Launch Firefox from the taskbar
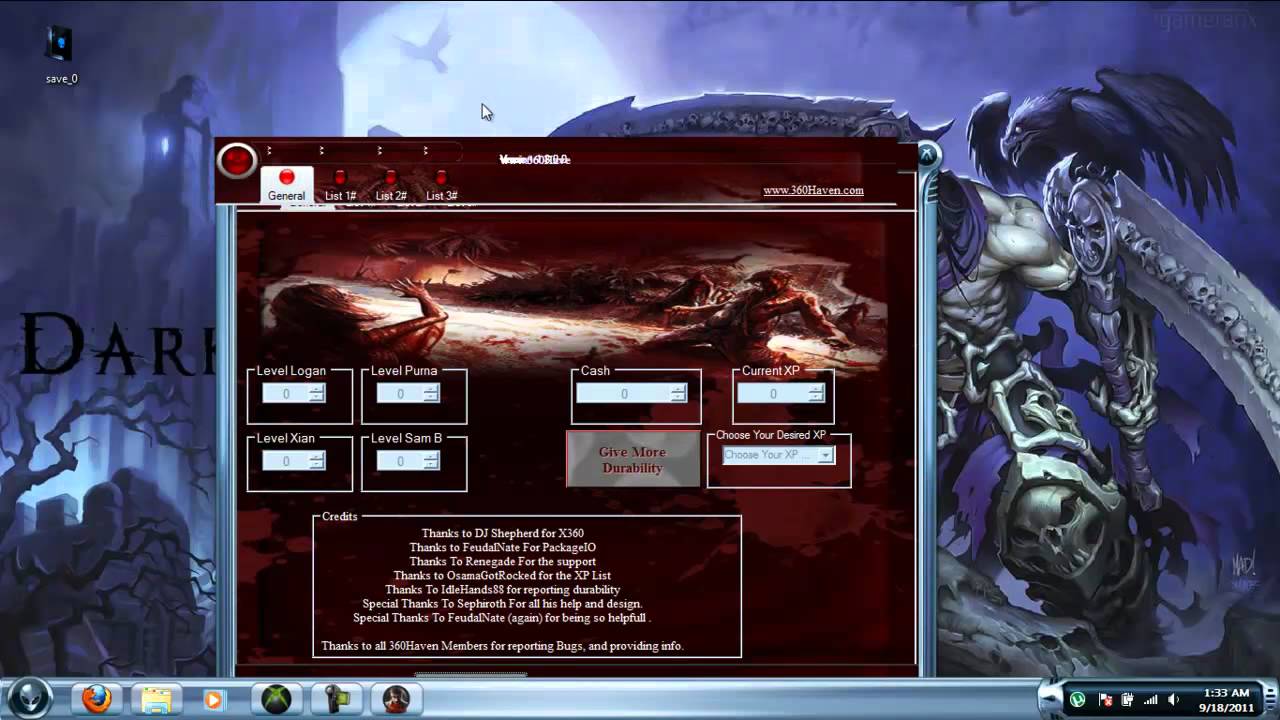 (97, 699)
